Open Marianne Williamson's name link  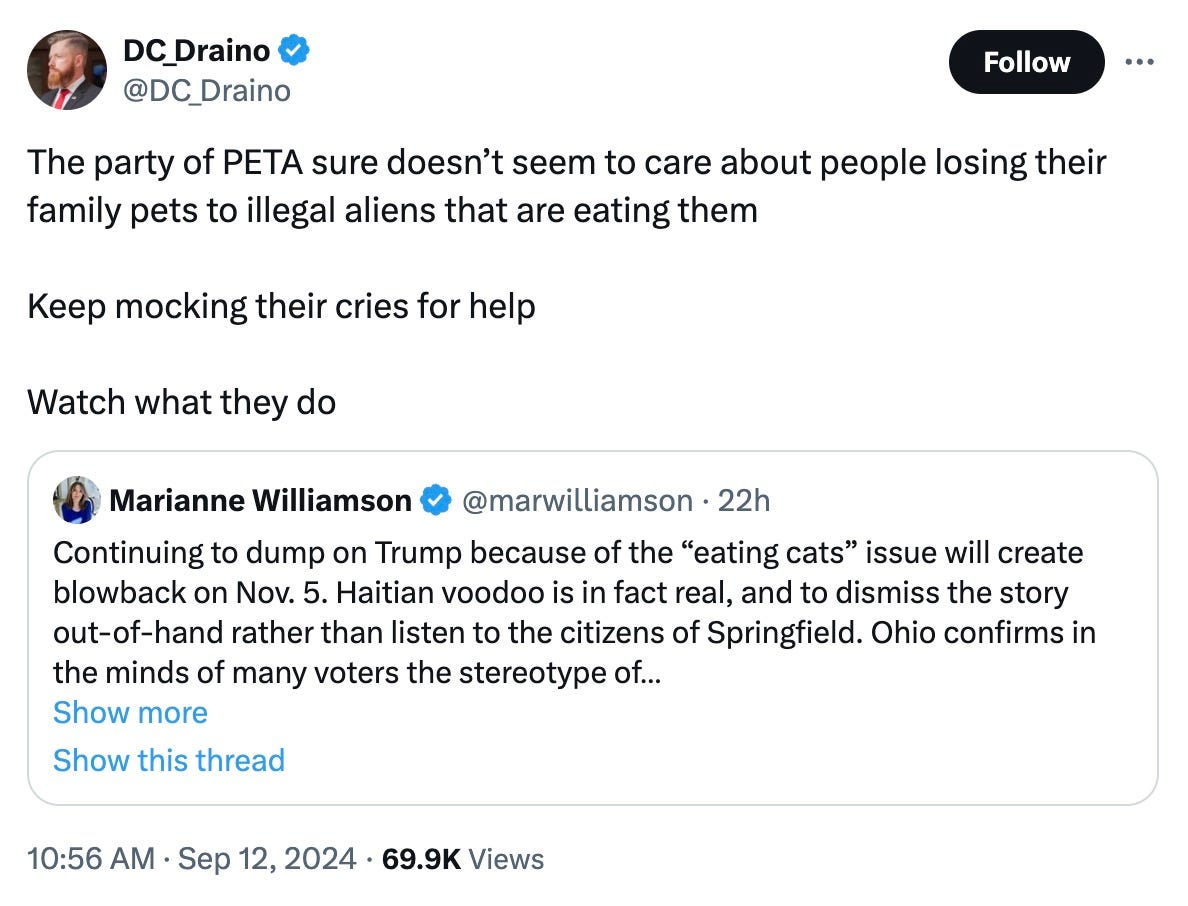click(260, 500)
